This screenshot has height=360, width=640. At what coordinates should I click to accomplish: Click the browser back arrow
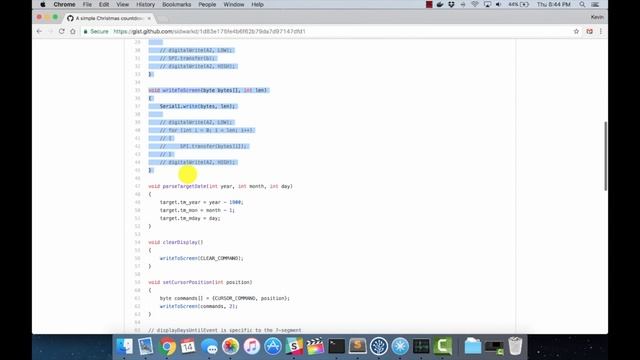[x=39, y=31]
